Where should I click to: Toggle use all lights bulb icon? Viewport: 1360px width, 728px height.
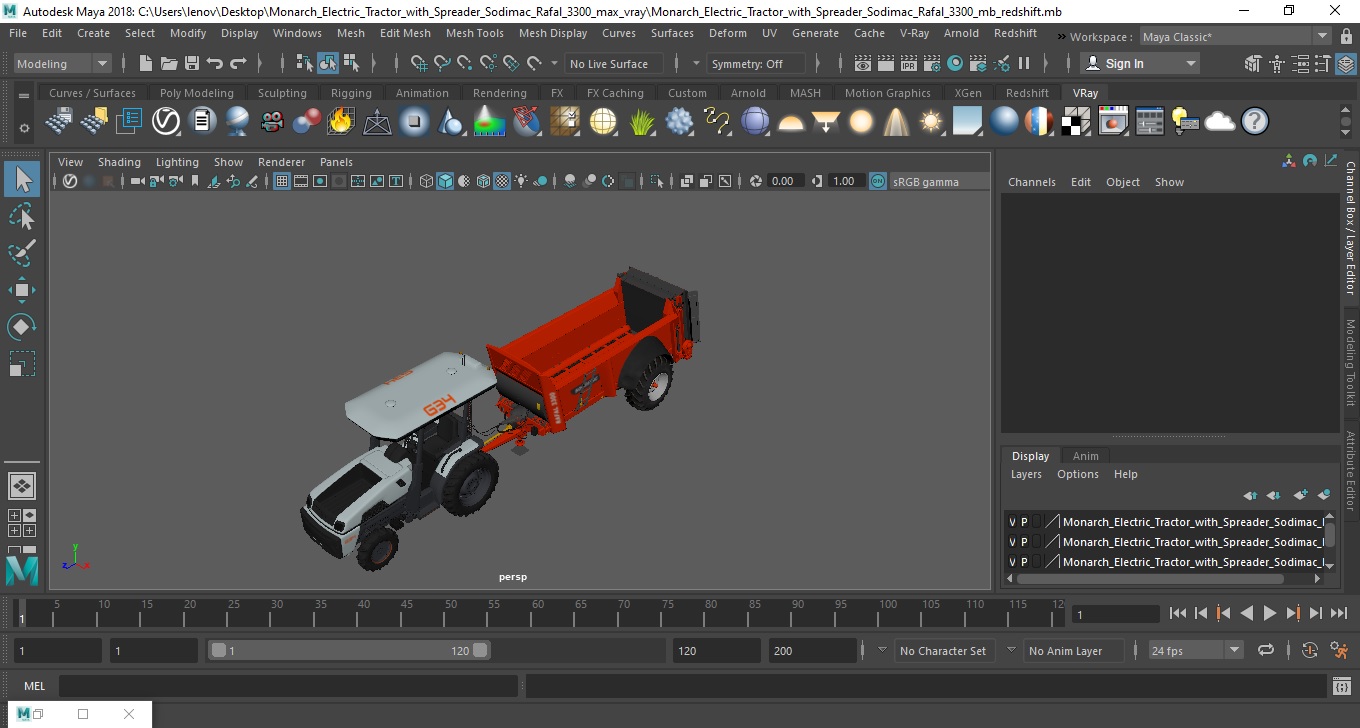point(522,181)
